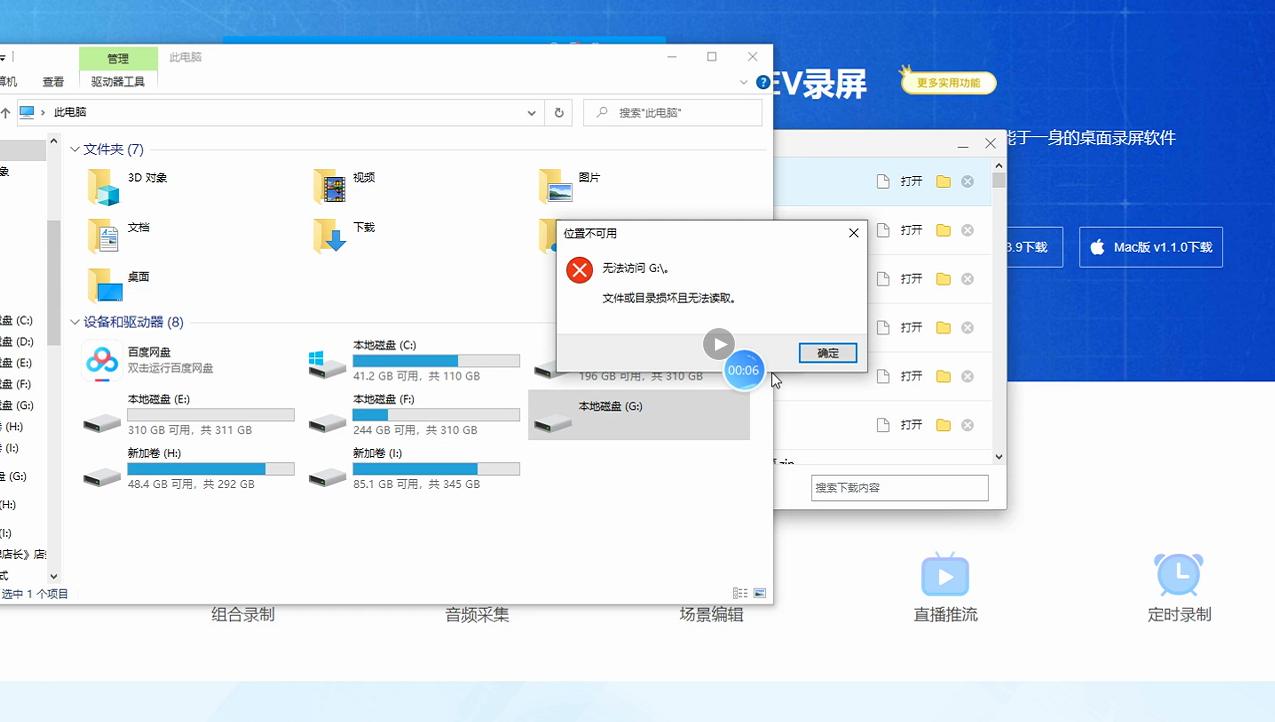
Task: Click the refresh icon beside the address bar
Action: pos(557,112)
